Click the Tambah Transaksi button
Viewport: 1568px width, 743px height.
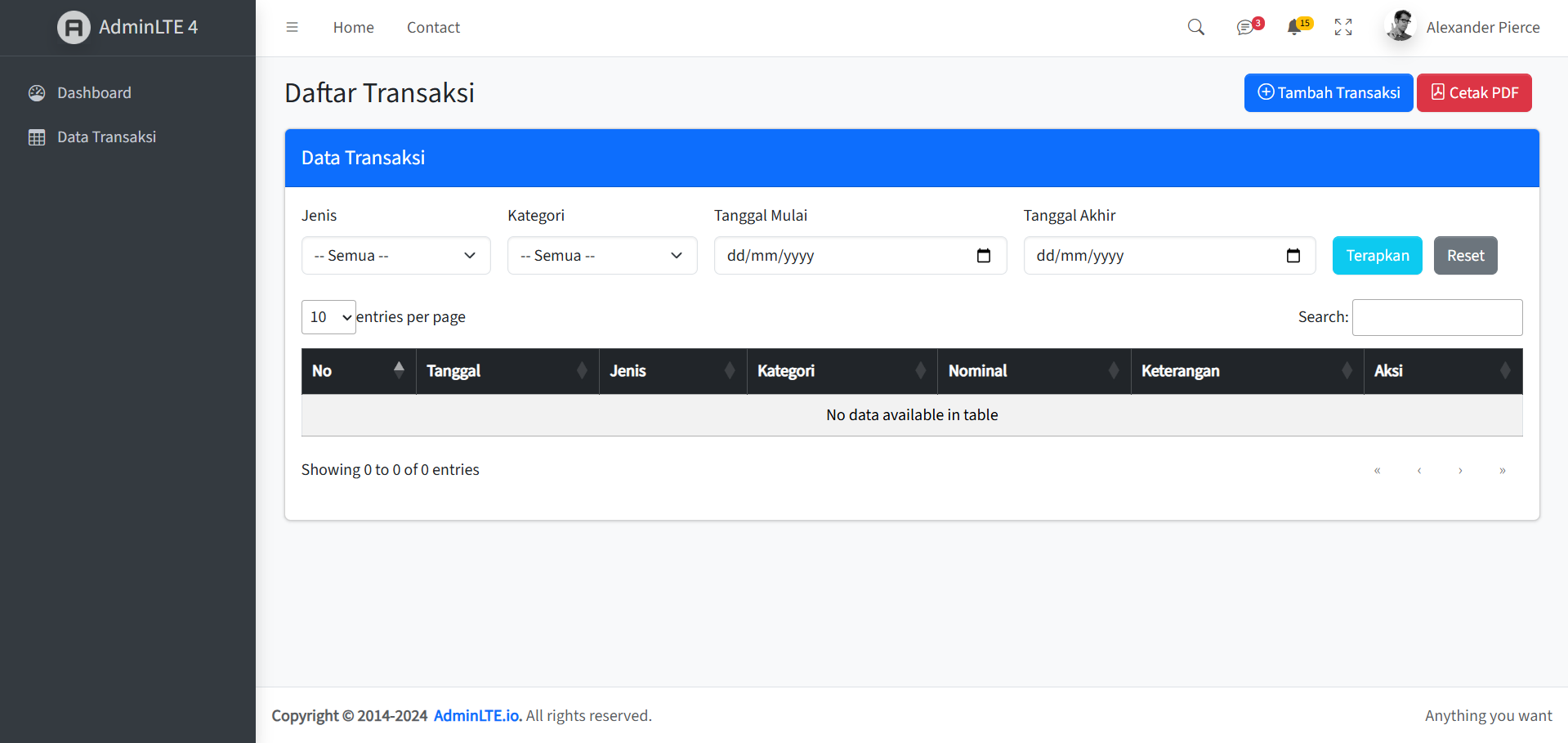1328,92
